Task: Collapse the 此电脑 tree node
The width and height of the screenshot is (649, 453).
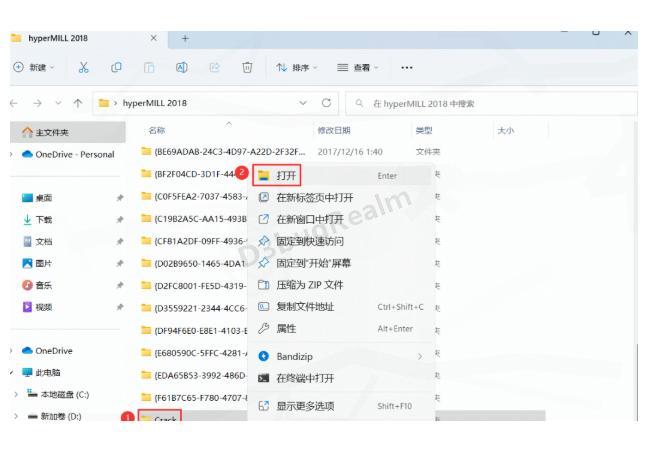Action: click(x=11, y=372)
